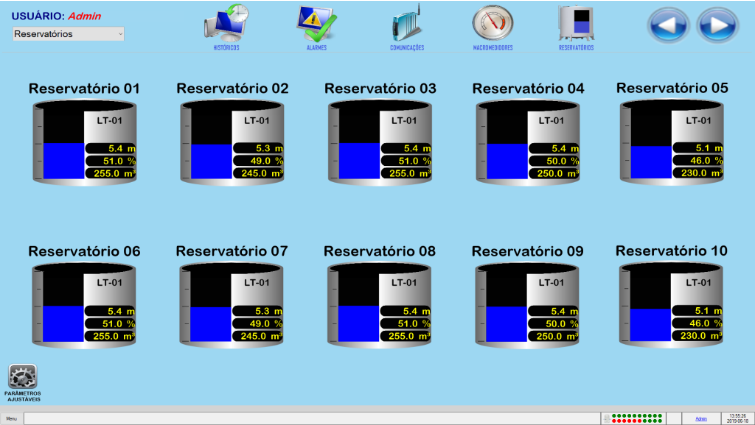The width and height of the screenshot is (755, 425).
Task: Select the Reservatório 06 title
Action: [84, 251]
